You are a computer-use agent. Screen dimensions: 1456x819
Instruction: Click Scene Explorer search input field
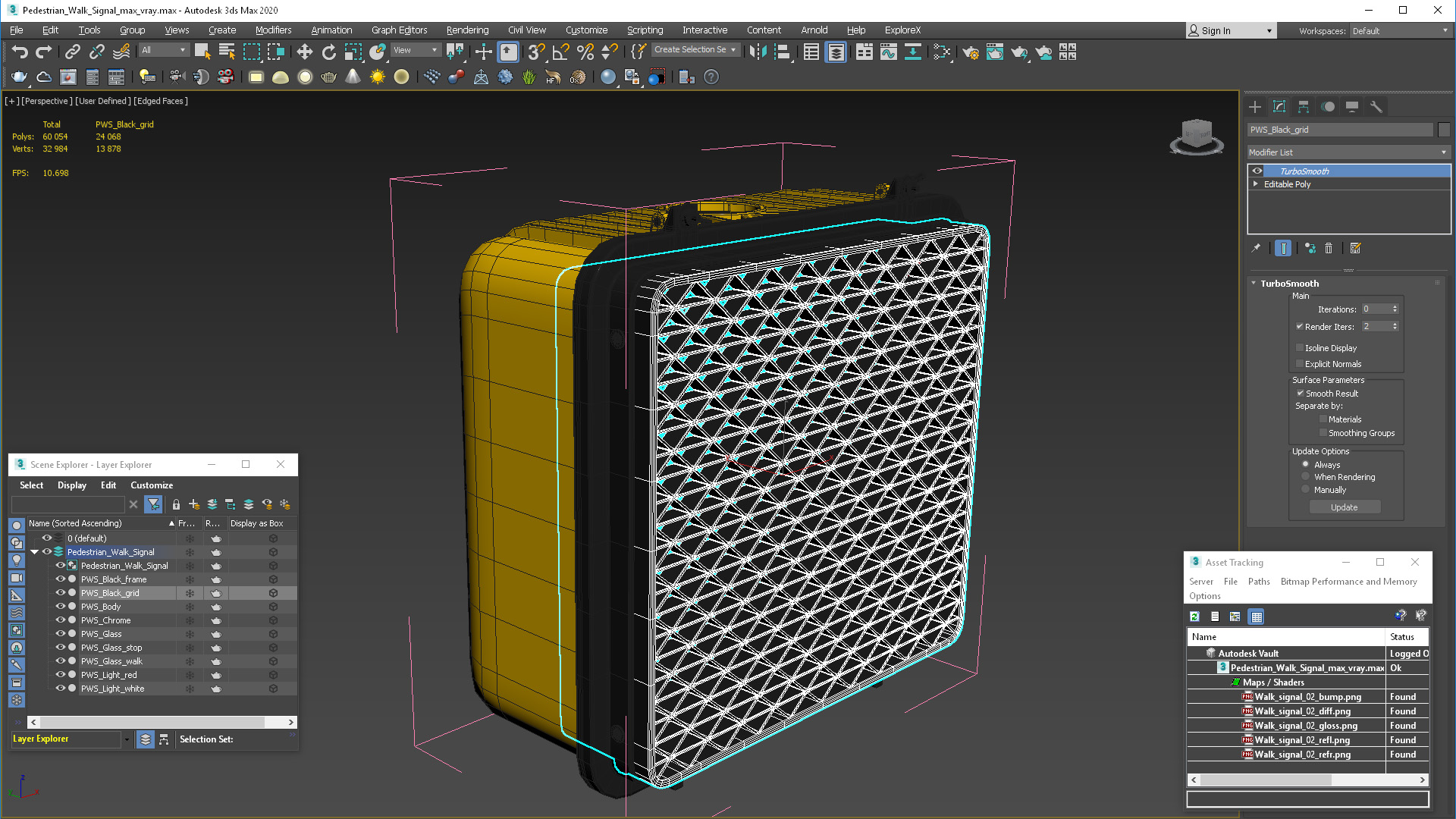click(68, 504)
